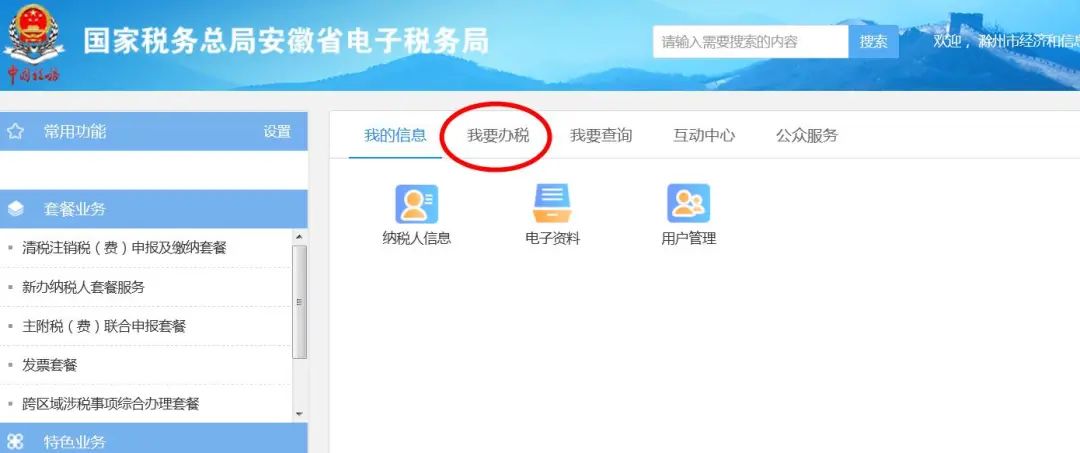Click the search content input field
The image size is (1080, 453).
(751, 41)
